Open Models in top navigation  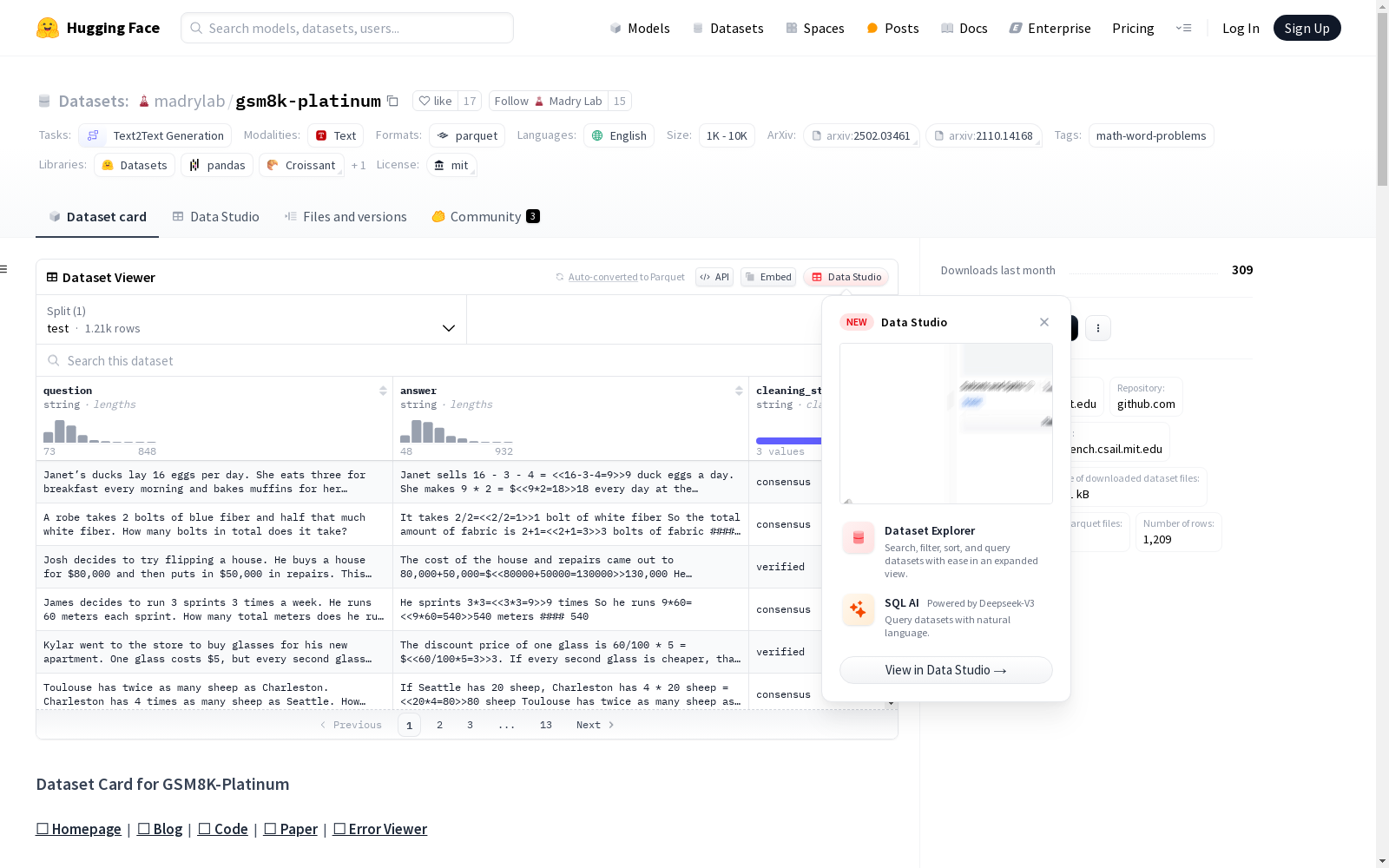coord(640,28)
